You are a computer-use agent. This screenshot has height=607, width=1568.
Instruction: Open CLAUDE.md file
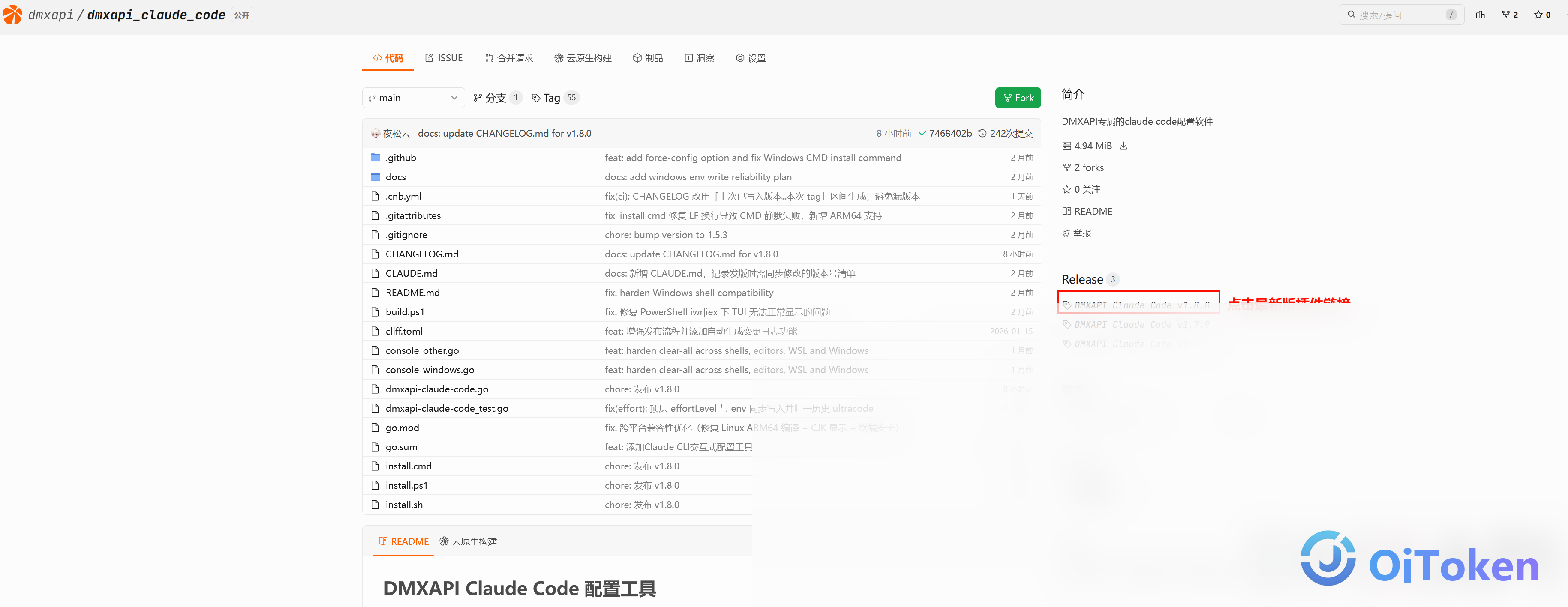point(412,274)
